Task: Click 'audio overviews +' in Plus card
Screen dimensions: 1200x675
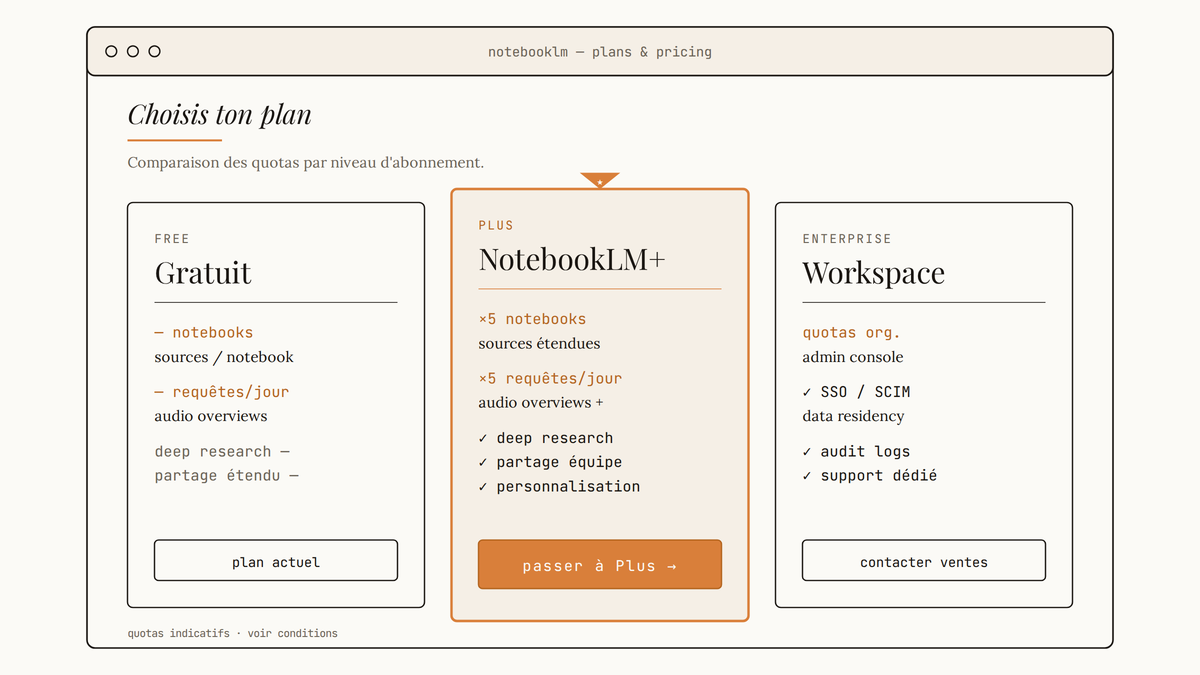Action: (541, 402)
